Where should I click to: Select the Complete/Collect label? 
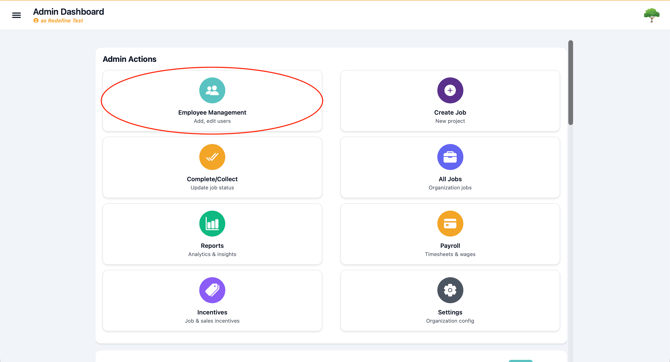coord(212,179)
